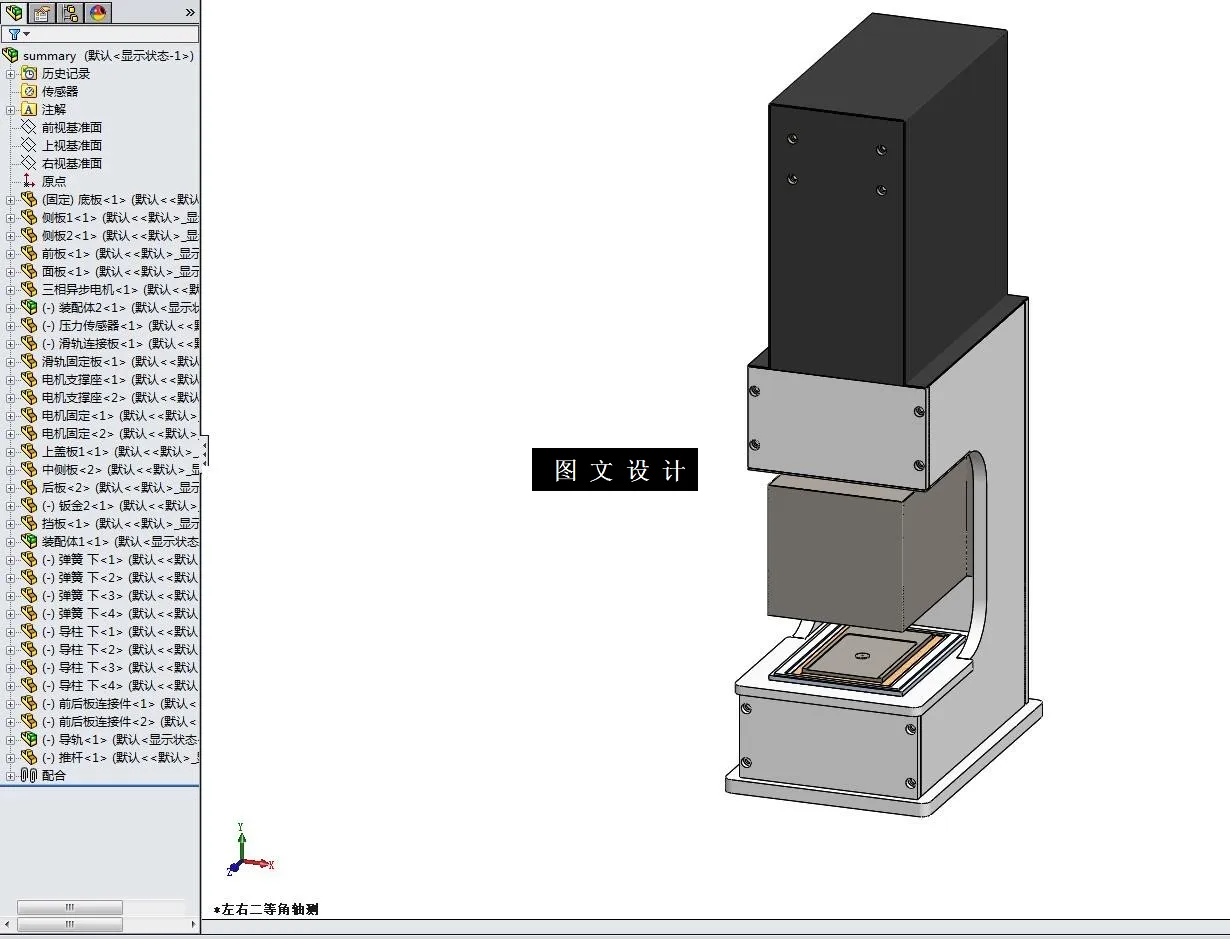Viewport: 1230px width, 939px height.
Task: Select 电机固定<1> in the tree
Action: point(120,415)
